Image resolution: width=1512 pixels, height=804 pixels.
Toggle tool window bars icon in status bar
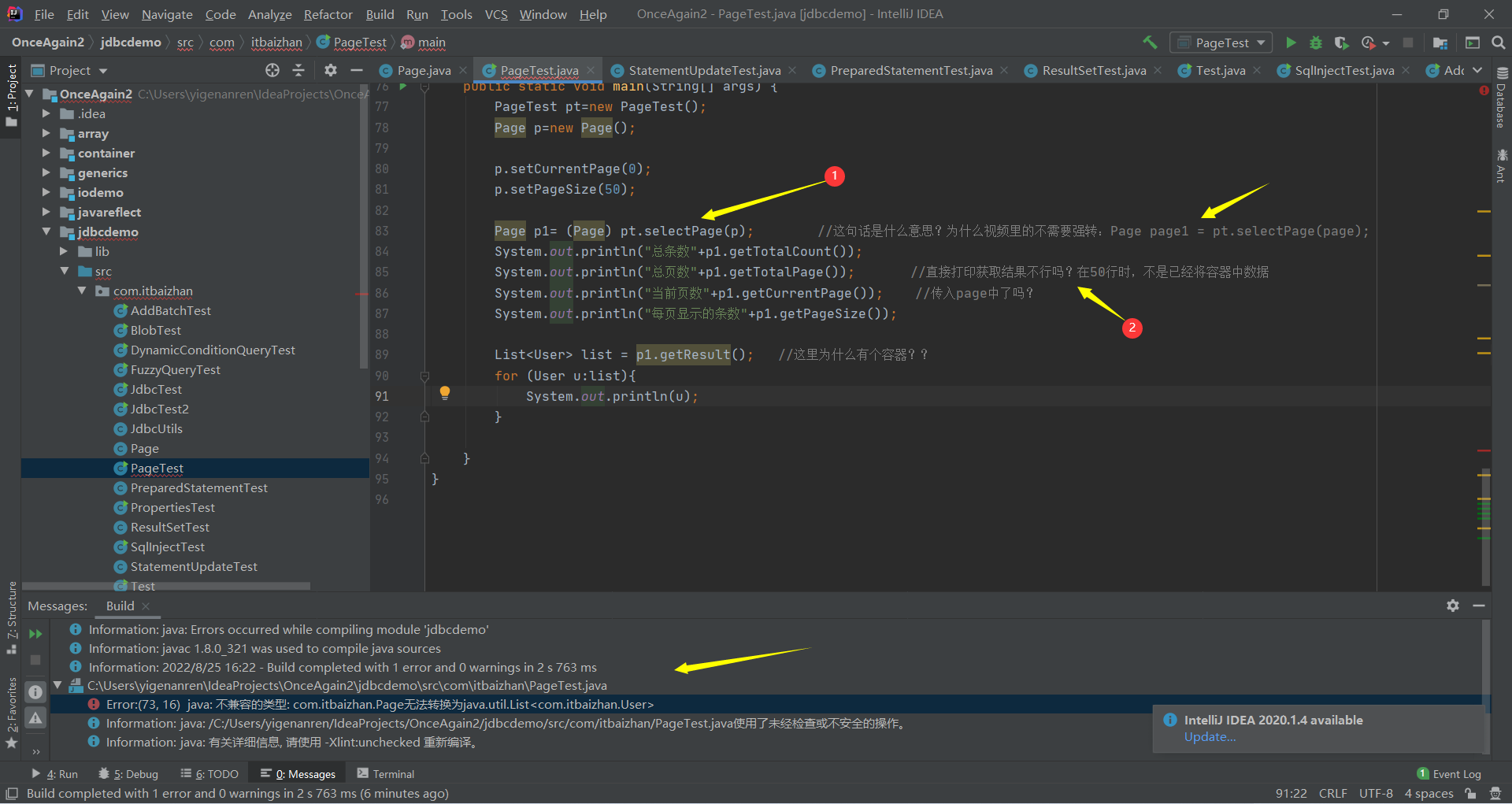tap(12, 793)
